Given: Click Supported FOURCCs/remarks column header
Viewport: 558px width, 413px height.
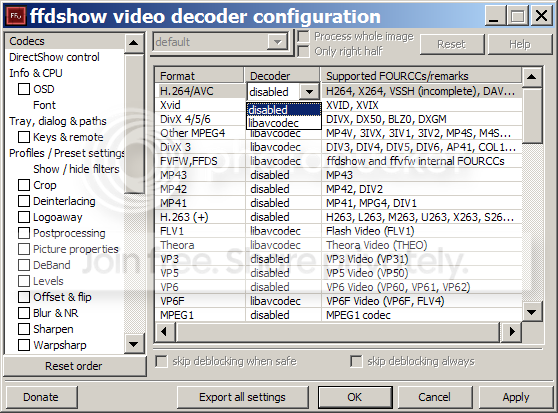Looking at the screenshot, I should coord(421,75).
